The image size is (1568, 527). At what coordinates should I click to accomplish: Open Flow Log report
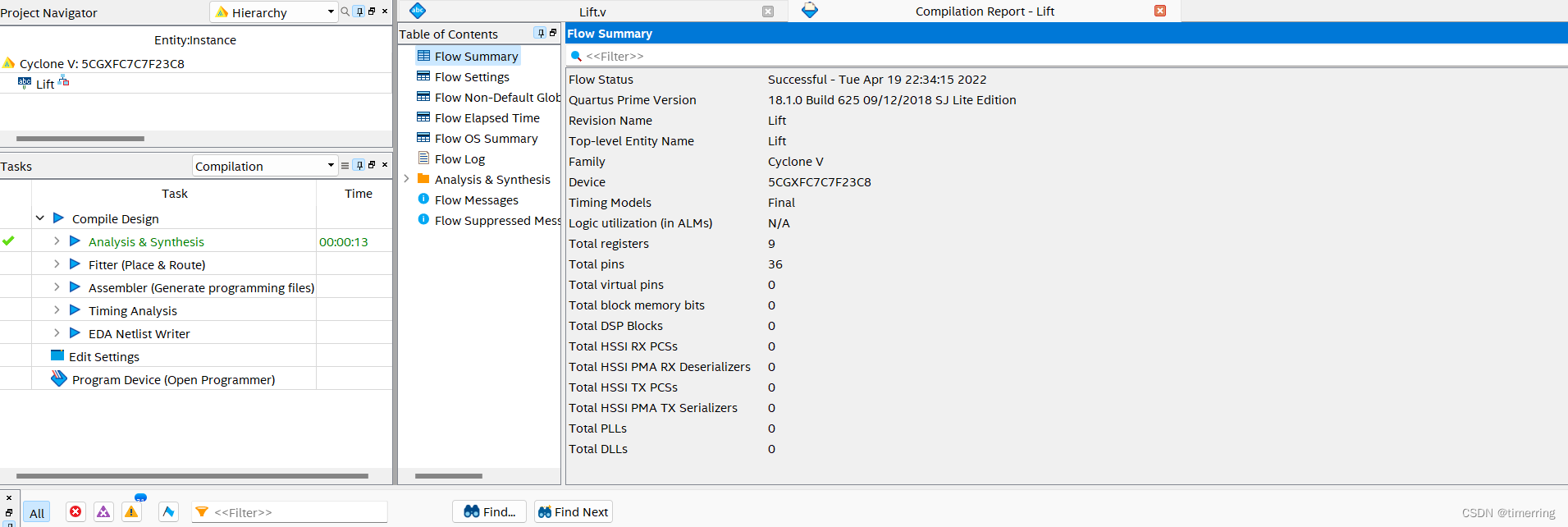pyautogui.click(x=459, y=159)
